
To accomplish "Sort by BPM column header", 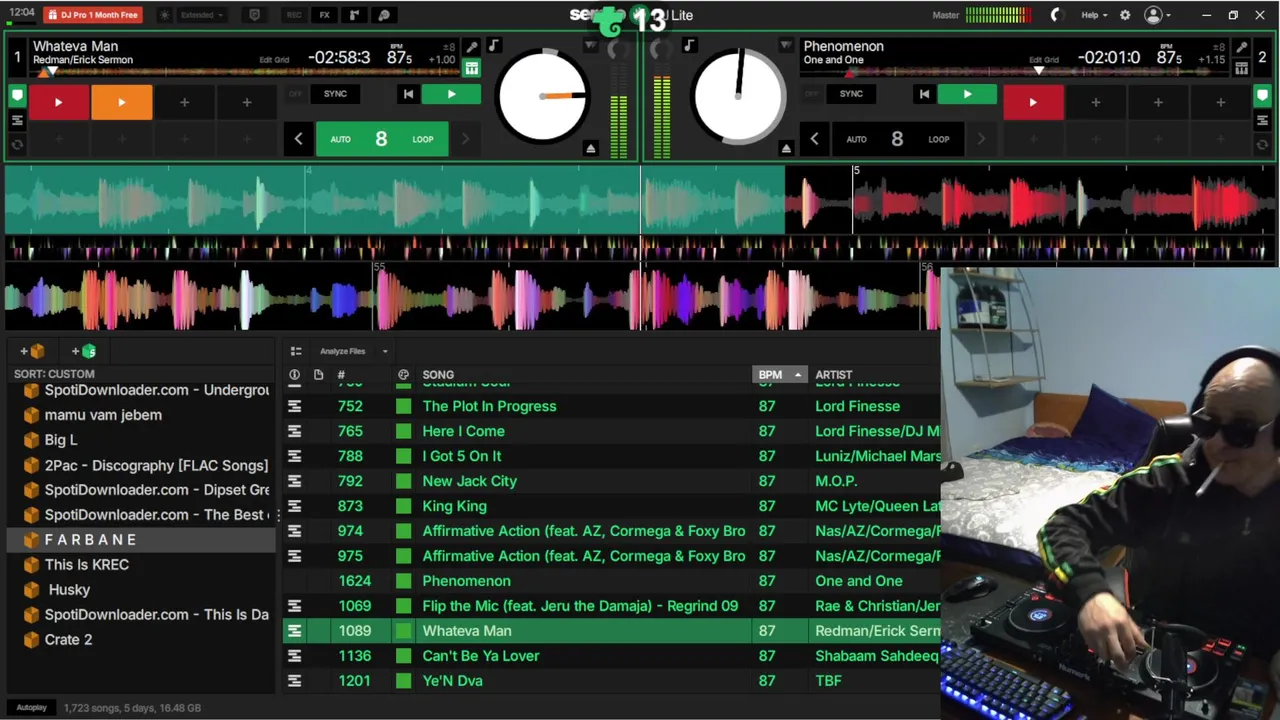I will click(x=778, y=375).
